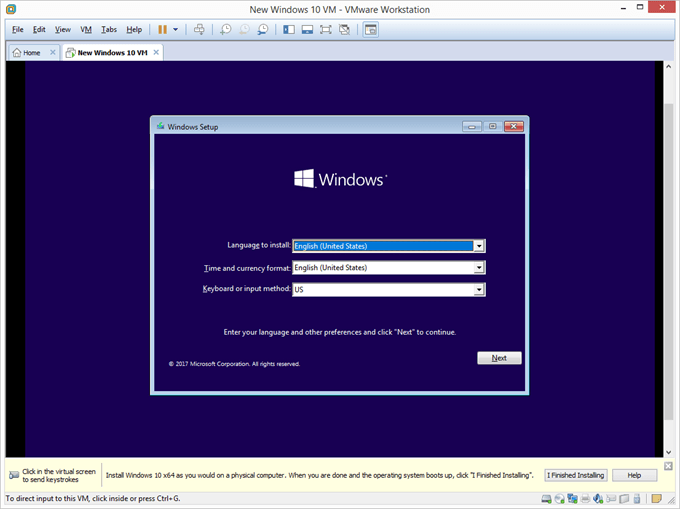Viewport: 680px width, 510px height.
Task: Click Send Ctrl+Alt+Del toolbar icon
Action: coord(199,30)
